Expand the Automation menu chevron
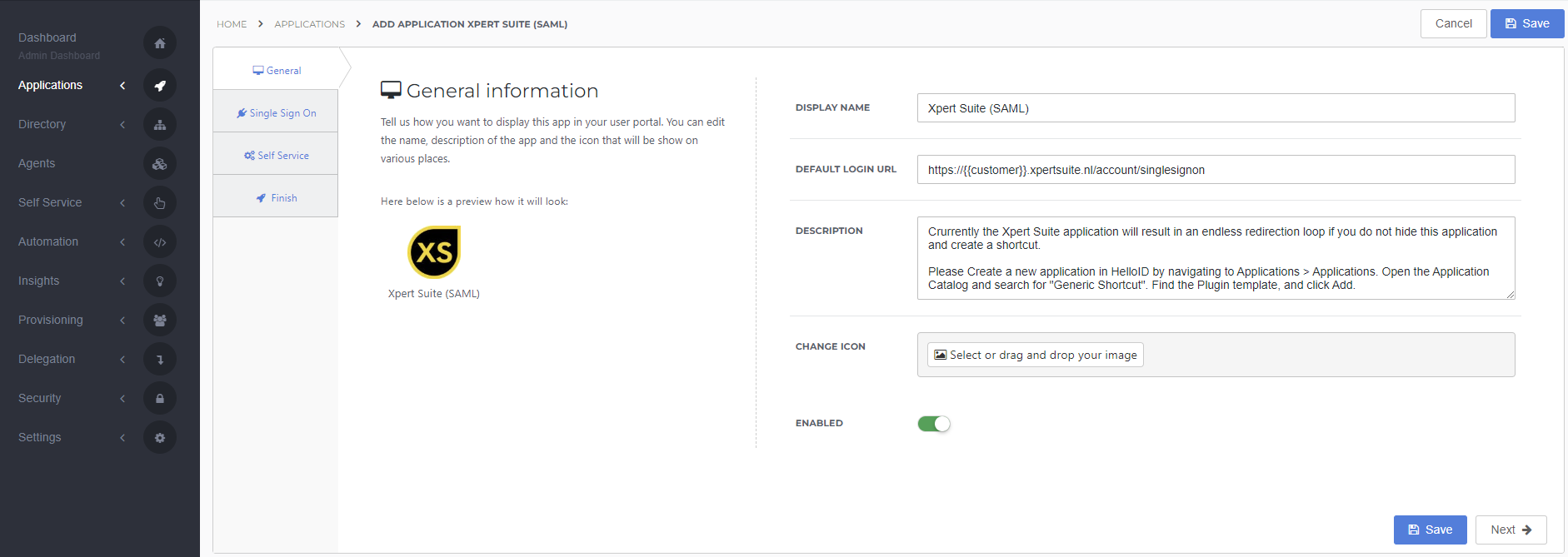 tap(122, 241)
